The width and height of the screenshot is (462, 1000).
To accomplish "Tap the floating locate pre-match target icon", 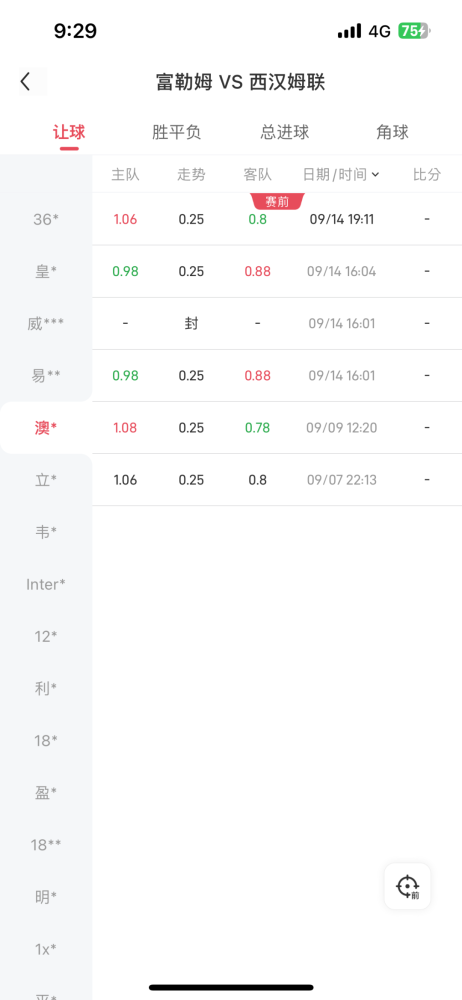I will coord(407,886).
